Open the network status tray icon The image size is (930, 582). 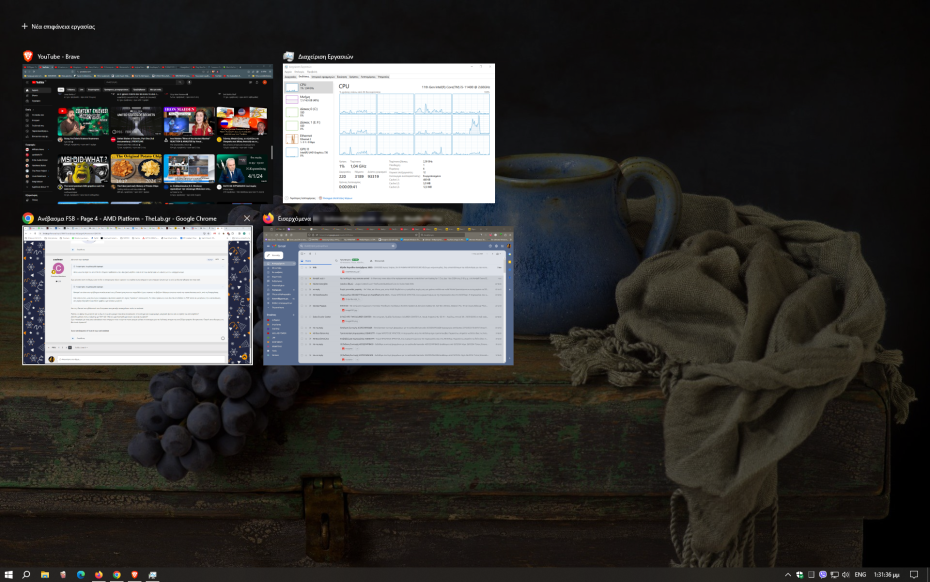[834, 574]
